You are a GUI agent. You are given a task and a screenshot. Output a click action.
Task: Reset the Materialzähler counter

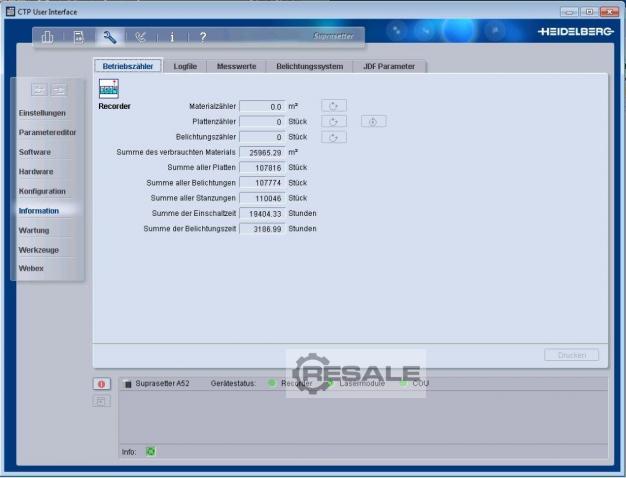point(334,105)
